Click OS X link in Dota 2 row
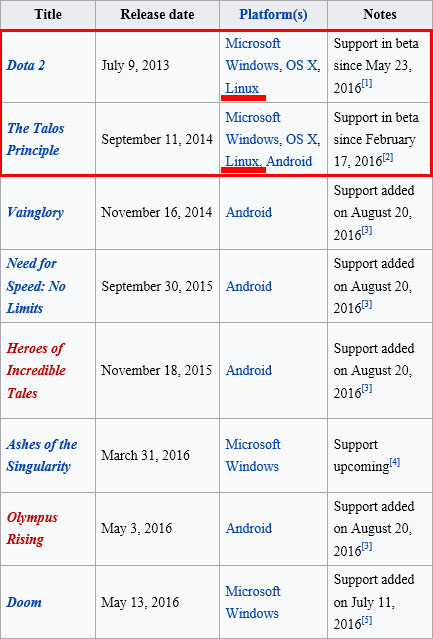 [301, 65]
